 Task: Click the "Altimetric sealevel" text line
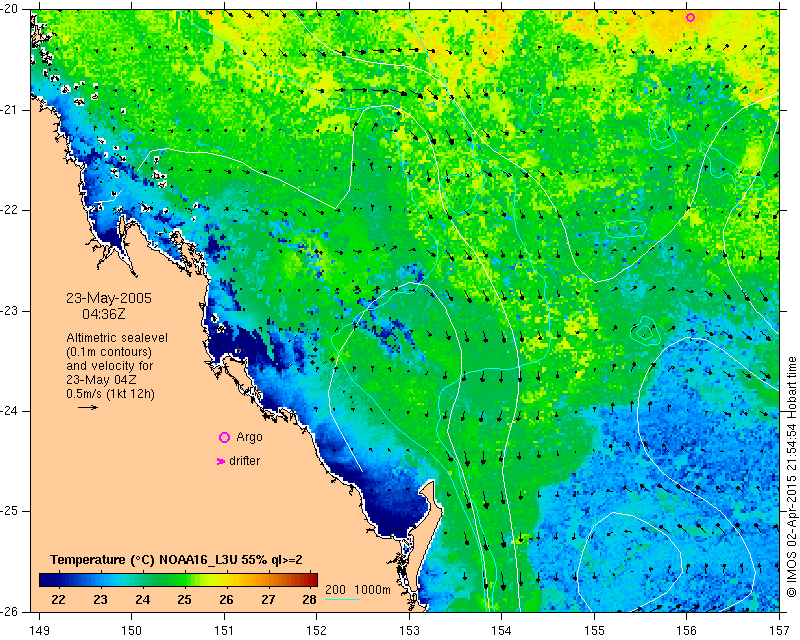(117, 338)
